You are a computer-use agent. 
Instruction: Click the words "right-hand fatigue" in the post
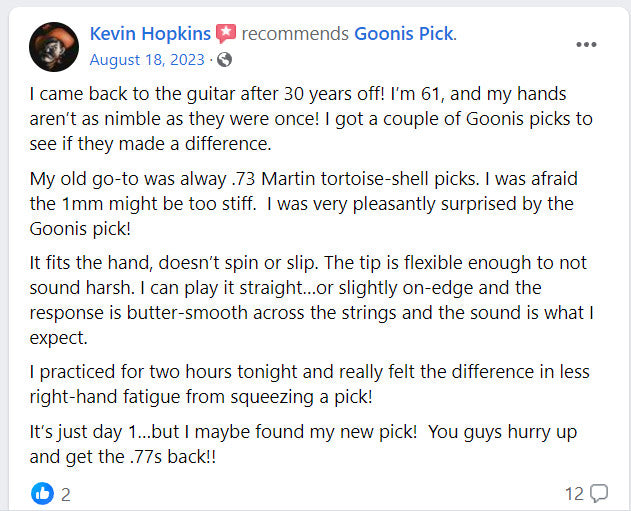pos(100,396)
